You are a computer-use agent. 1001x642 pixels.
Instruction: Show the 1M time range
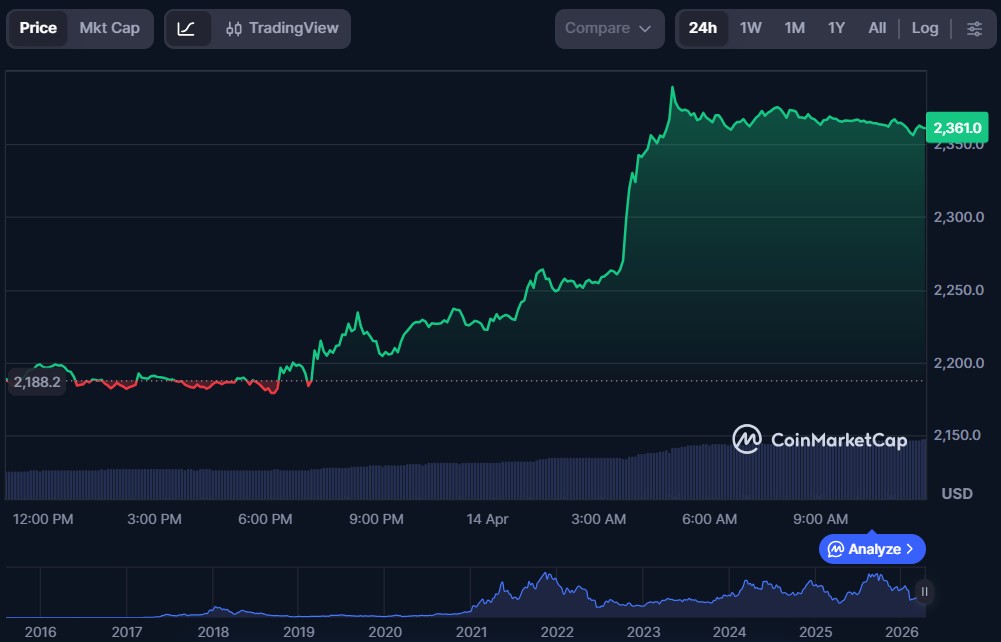click(x=794, y=28)
